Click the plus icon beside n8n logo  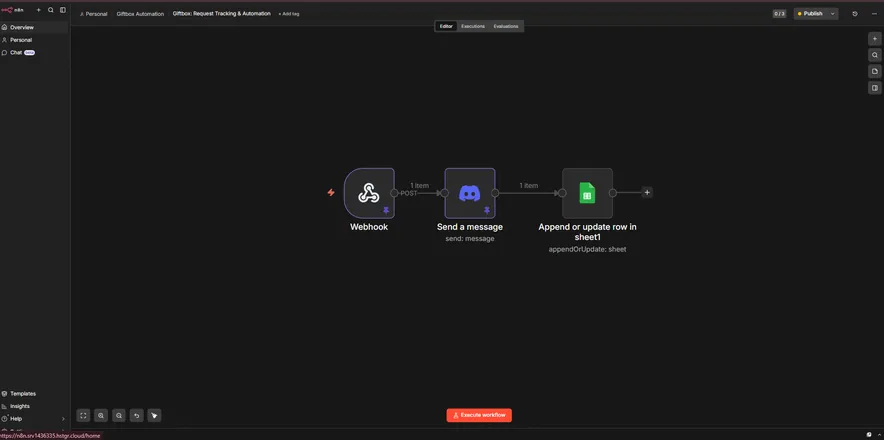coord(39,10)
